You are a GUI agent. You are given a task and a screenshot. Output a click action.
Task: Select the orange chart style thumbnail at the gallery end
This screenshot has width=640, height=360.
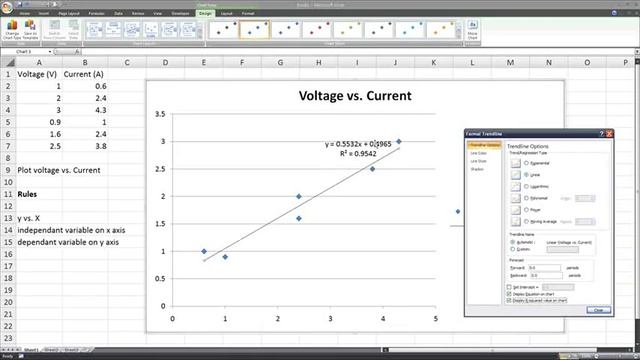440,30
